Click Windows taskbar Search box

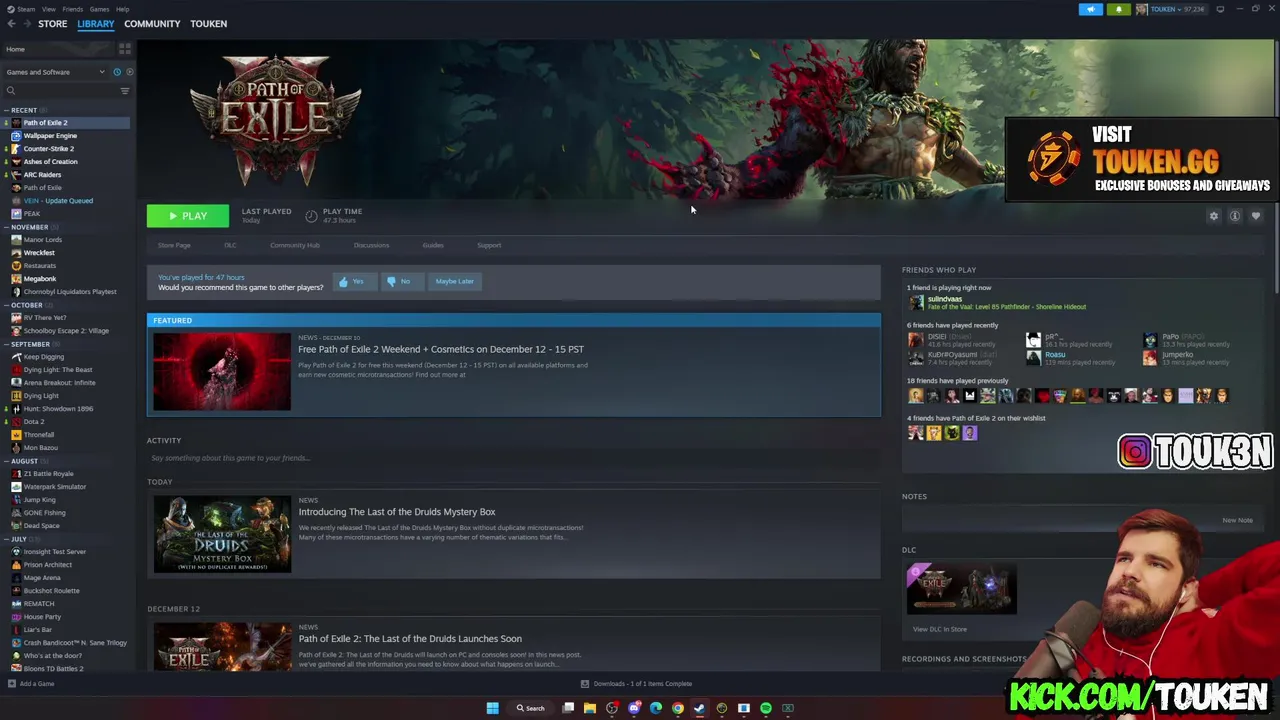pos(531,708)
